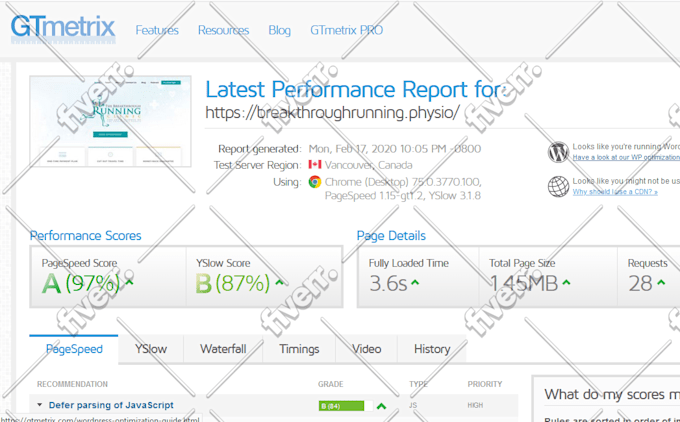This screenshot has width=680, height=422.
Task: Click the green arrow beside YSlow score
Action: (x=280, y=283)
